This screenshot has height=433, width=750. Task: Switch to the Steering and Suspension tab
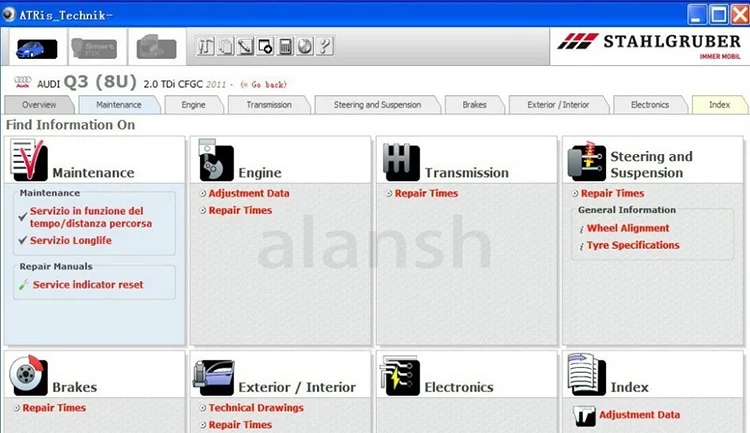(377, 105)
